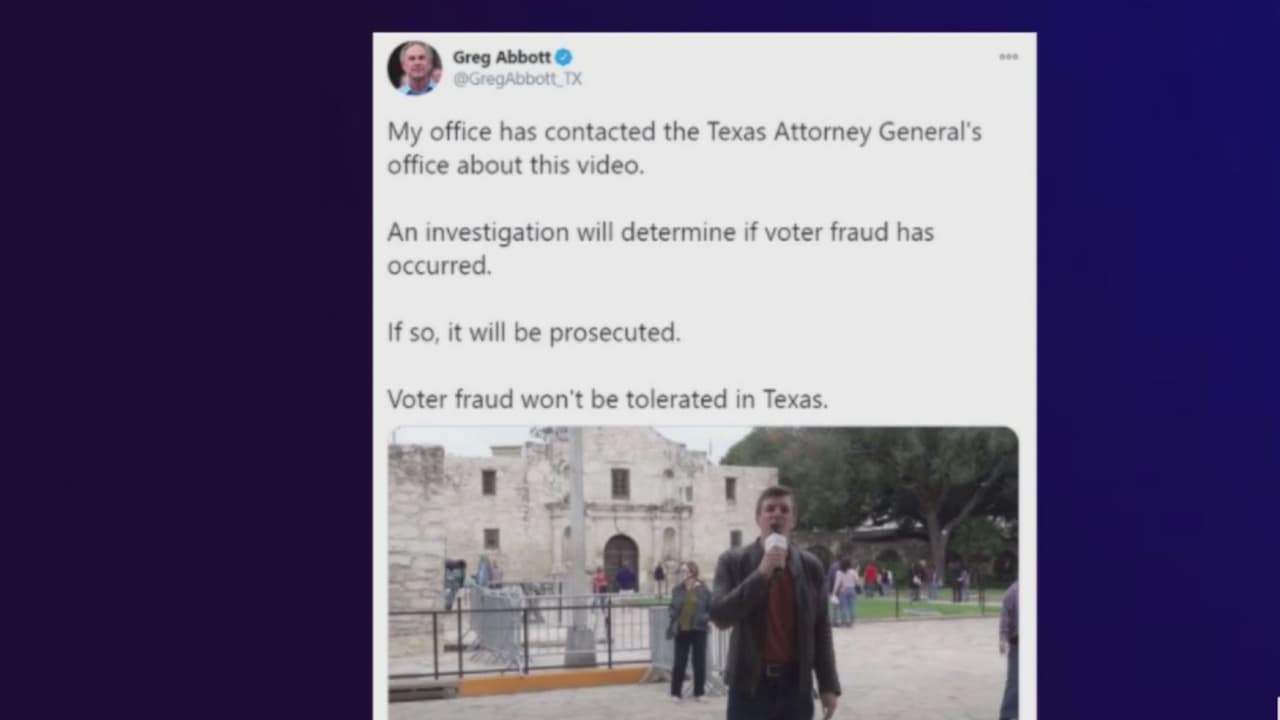The height and width of the screenshot is (720, 1280).
Task: Select the 'My office has contacted' paragraph
Action: pos(685,148)
